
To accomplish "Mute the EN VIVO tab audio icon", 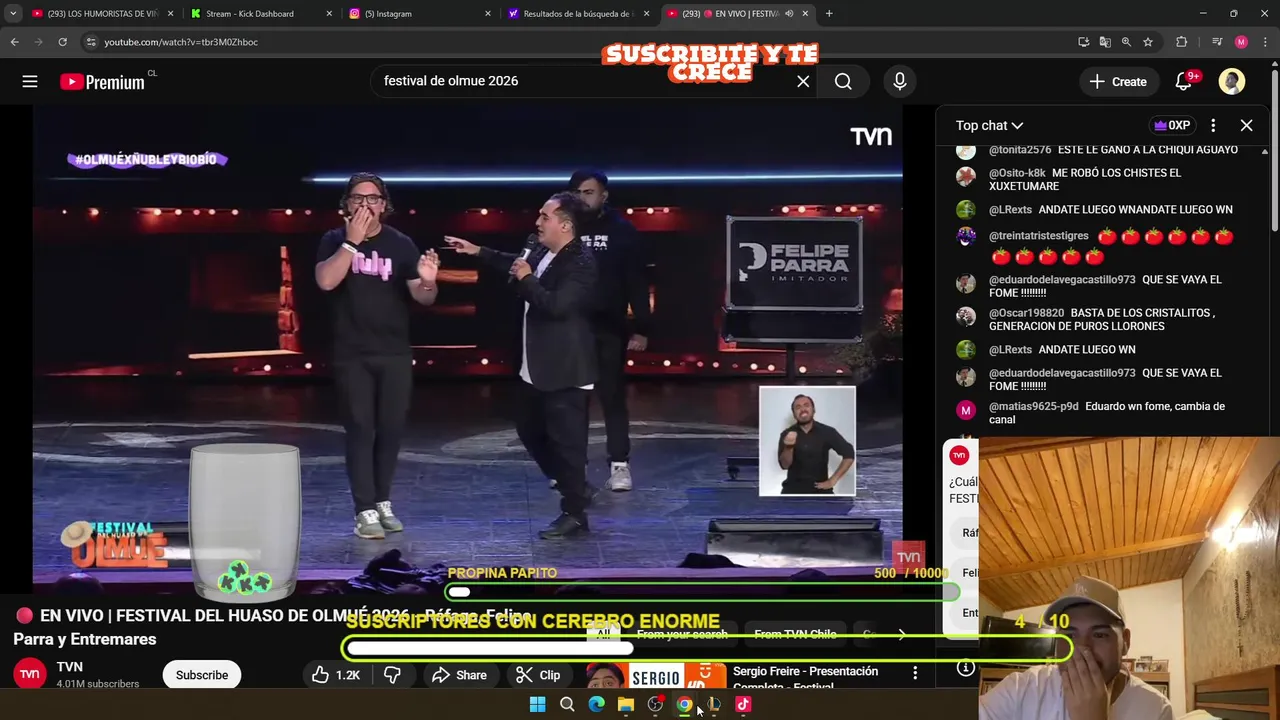I will [789, 14].
